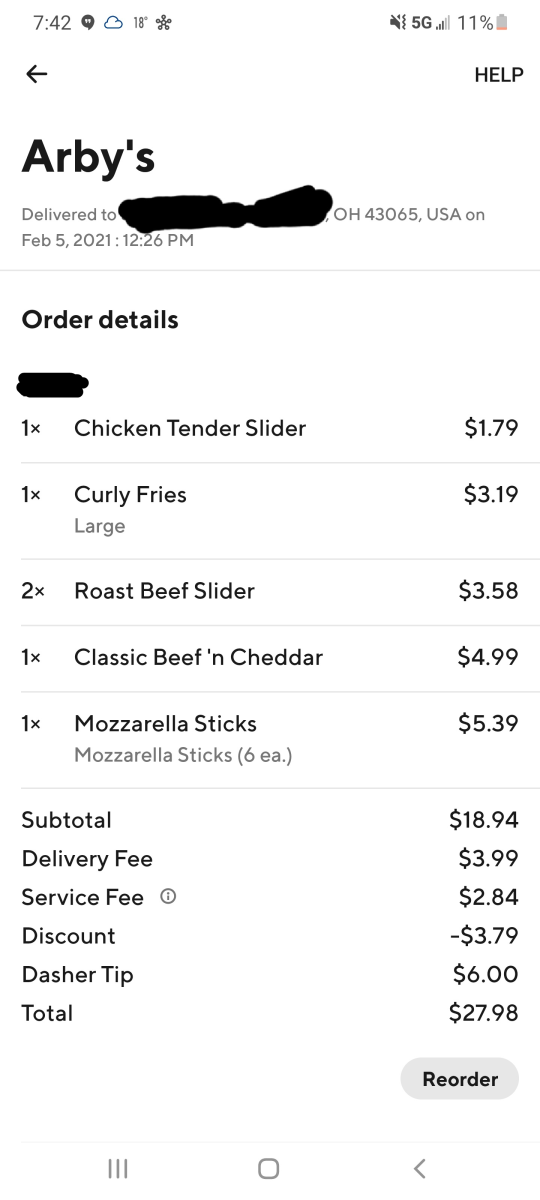Tap the Arby's restaurant title
540x1200 pixels.
click(88, 156)
